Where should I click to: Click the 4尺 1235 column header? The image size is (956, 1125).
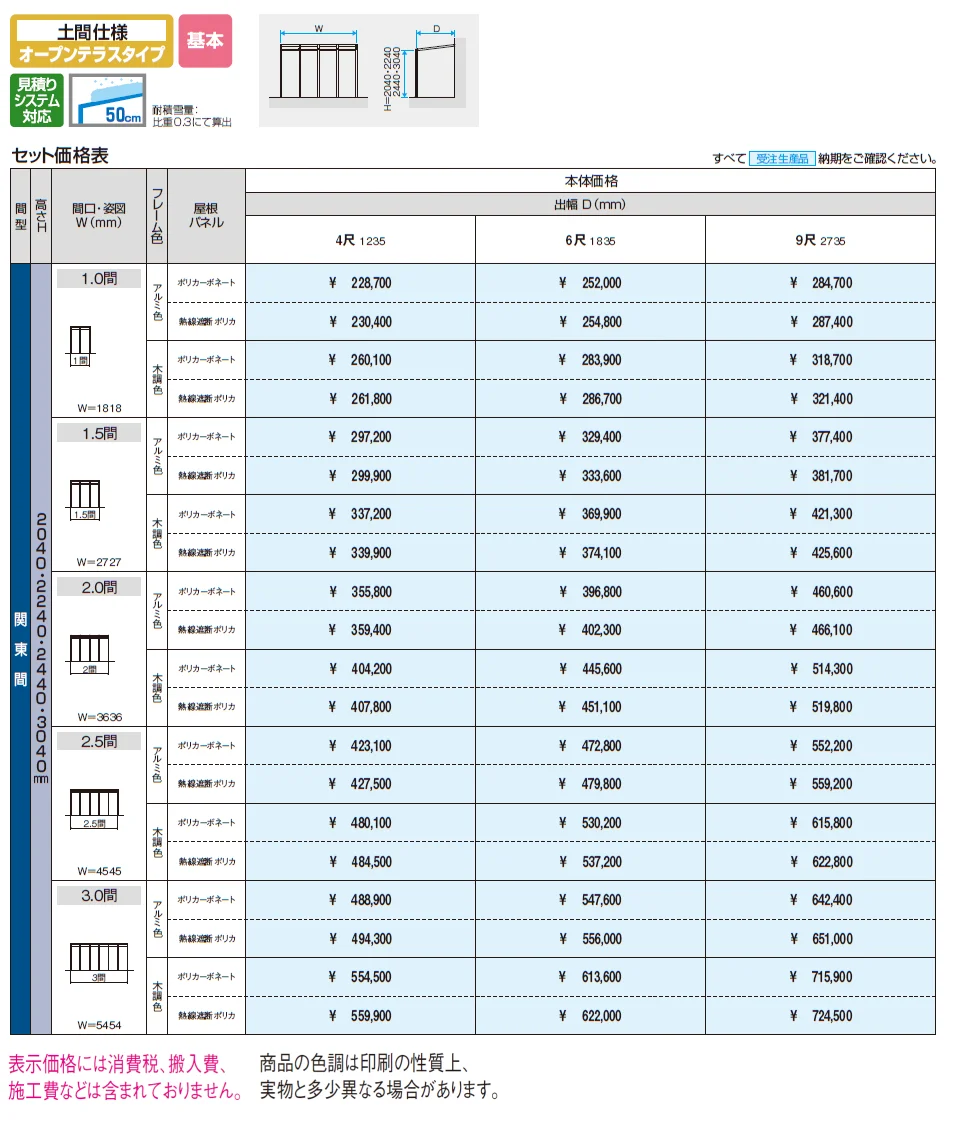tap(360, 240)
